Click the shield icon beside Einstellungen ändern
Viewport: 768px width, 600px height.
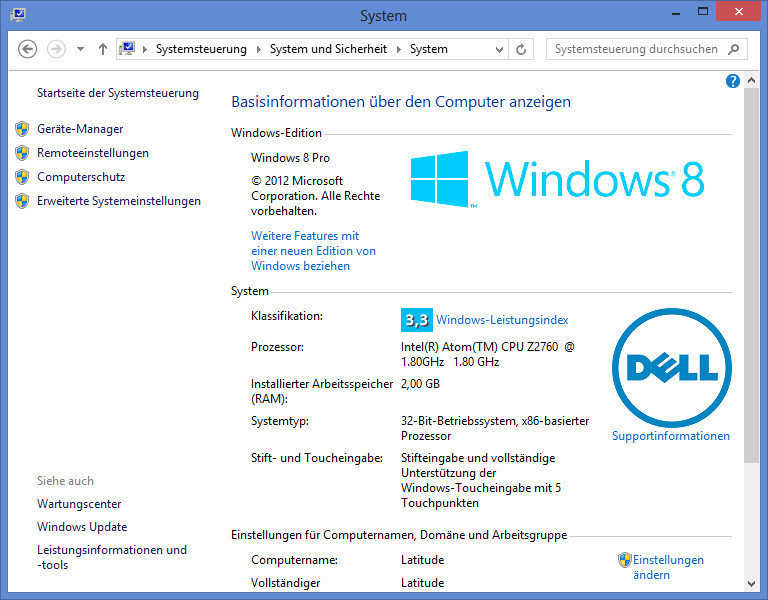coord(624,560)
